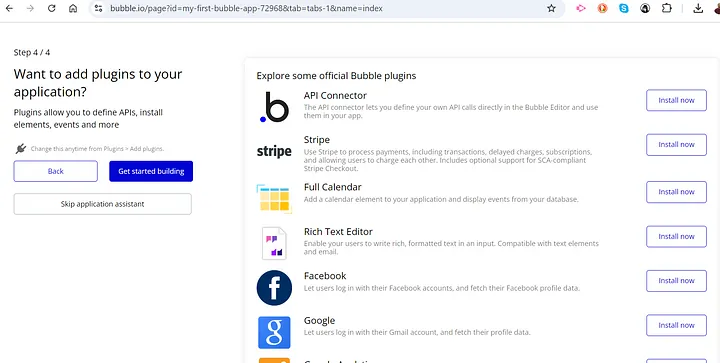This screenshot has height=363, width=720.
Task: Install the Full Calendar plugin
Action: (x=676, y=192)
